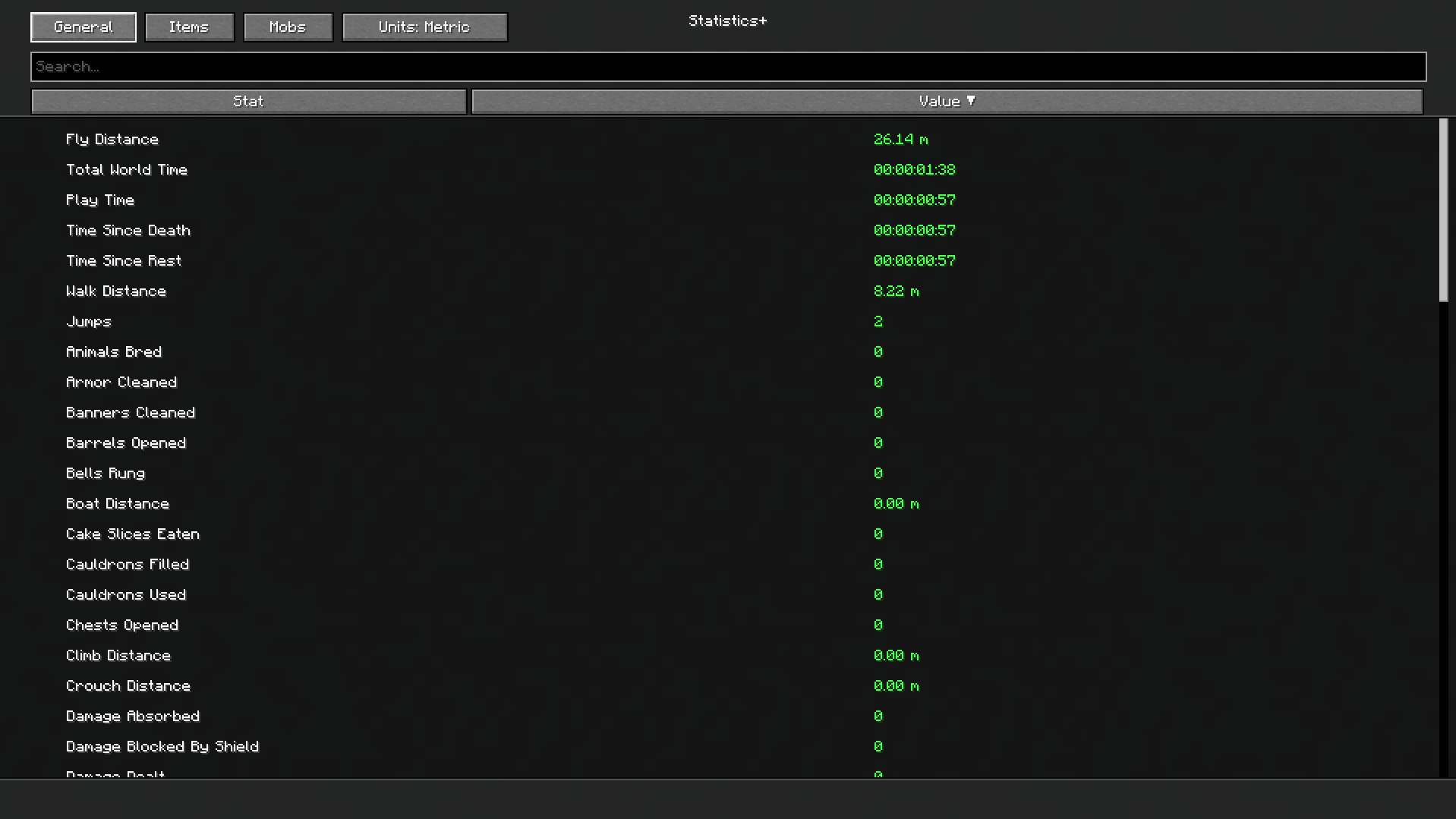The width and height of the screenshot is (1456, 819).
Task: Open the Mobs tab
Action: tap(288, 27)
